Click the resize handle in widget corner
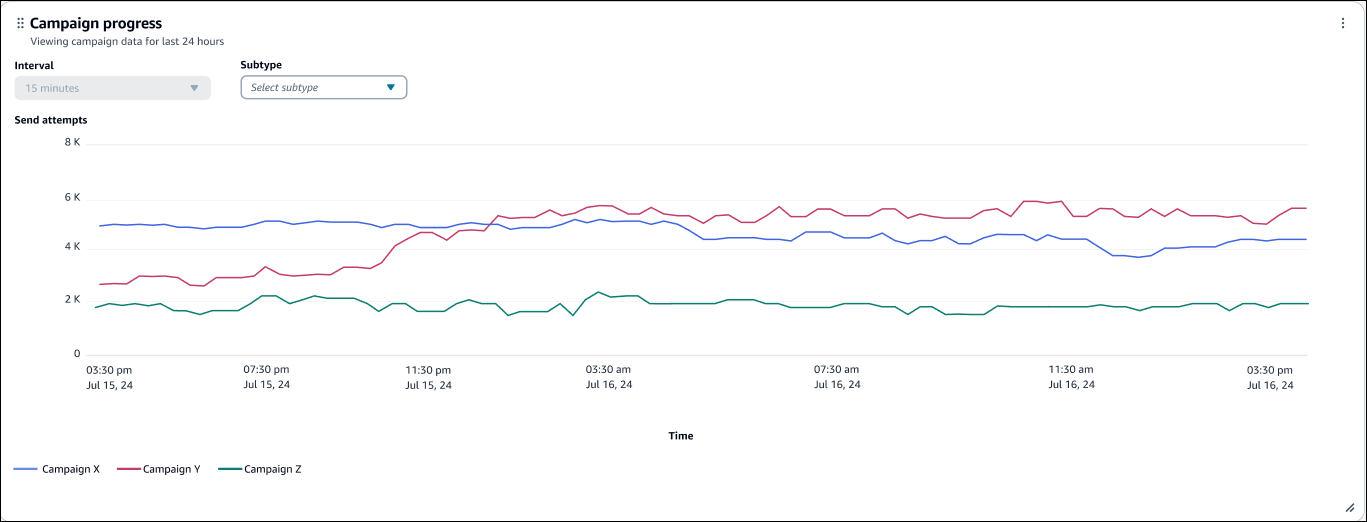 [1349, 507]
